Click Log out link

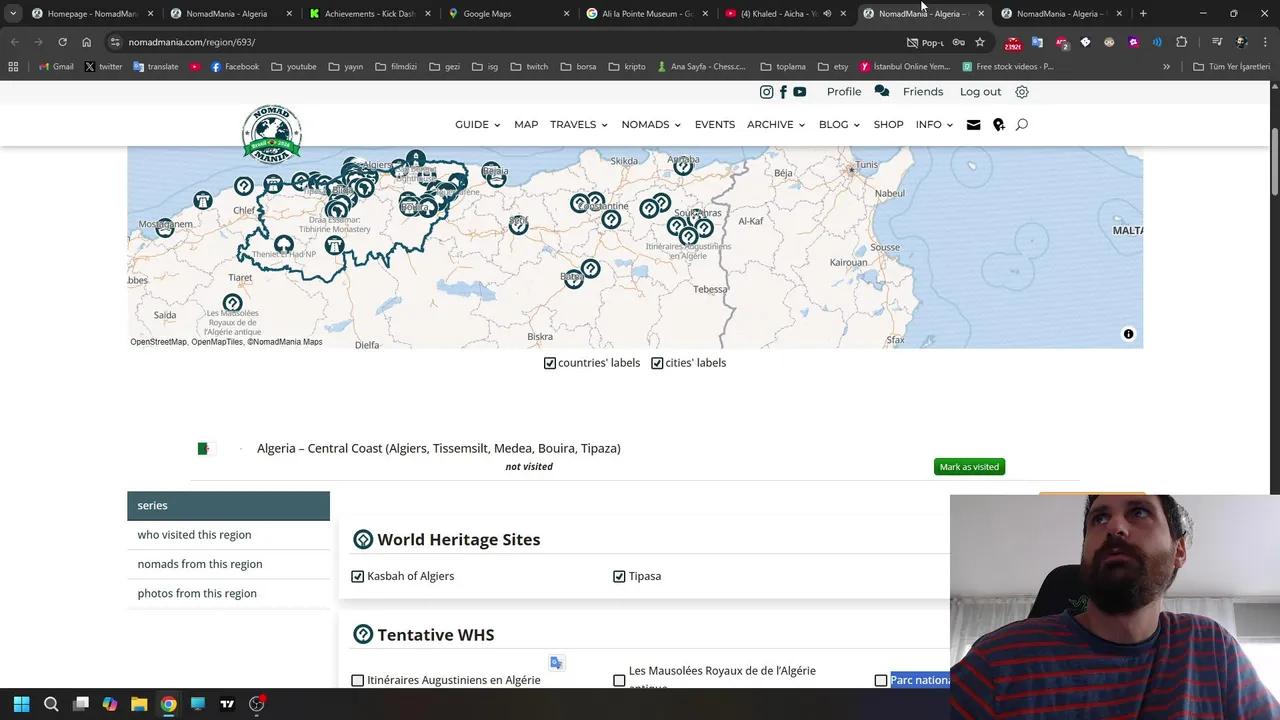pos(980,92)
